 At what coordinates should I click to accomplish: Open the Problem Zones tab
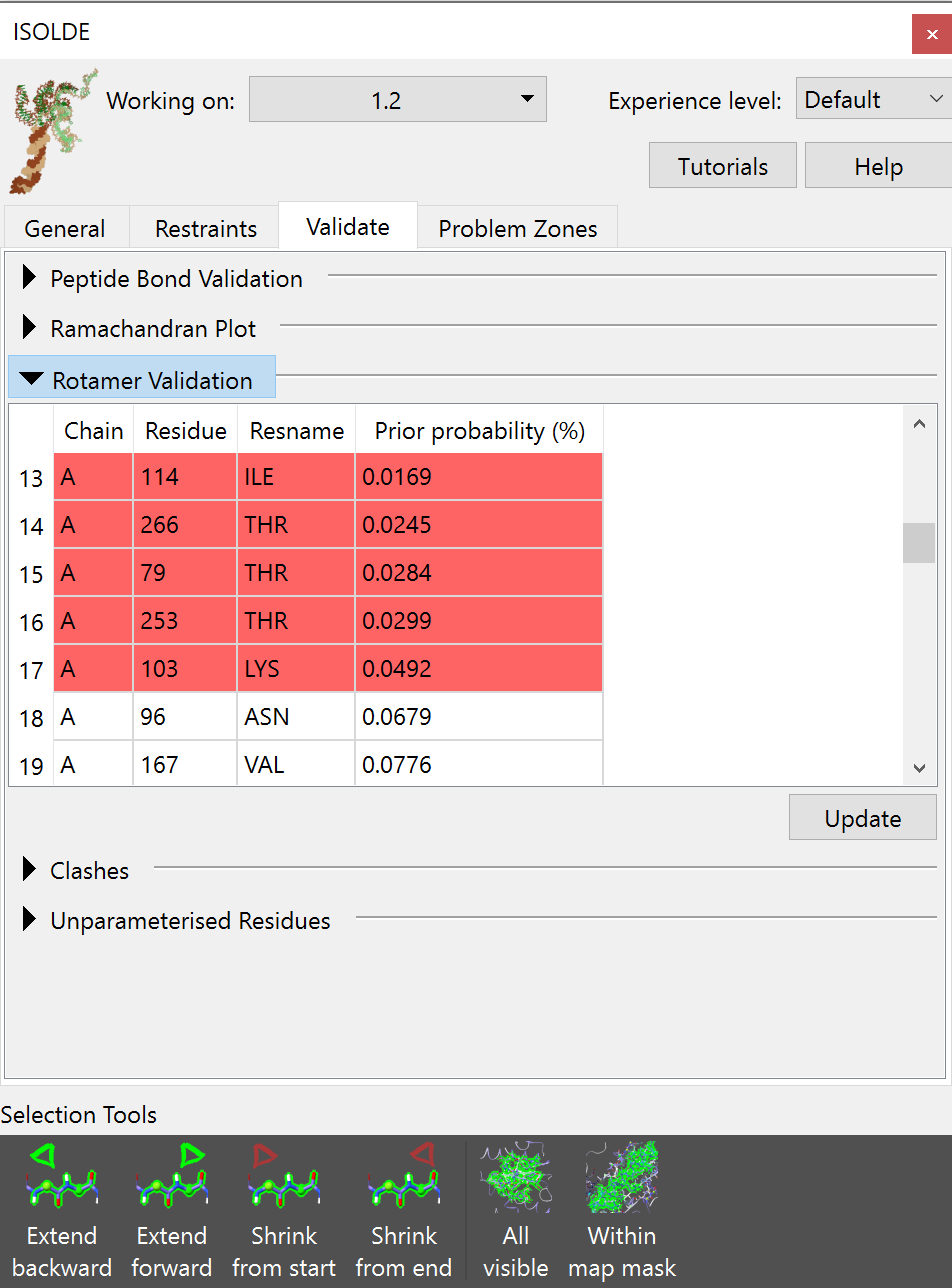[x=518, y=228]
